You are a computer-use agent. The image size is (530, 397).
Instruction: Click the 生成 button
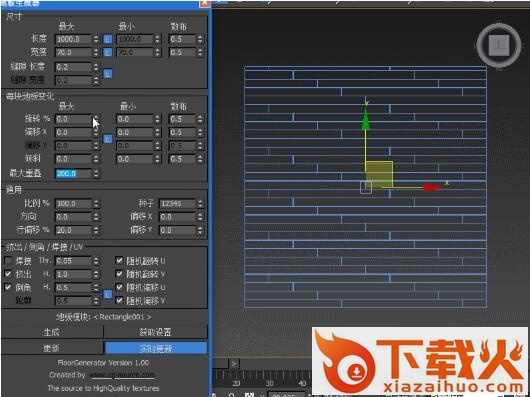52,332
